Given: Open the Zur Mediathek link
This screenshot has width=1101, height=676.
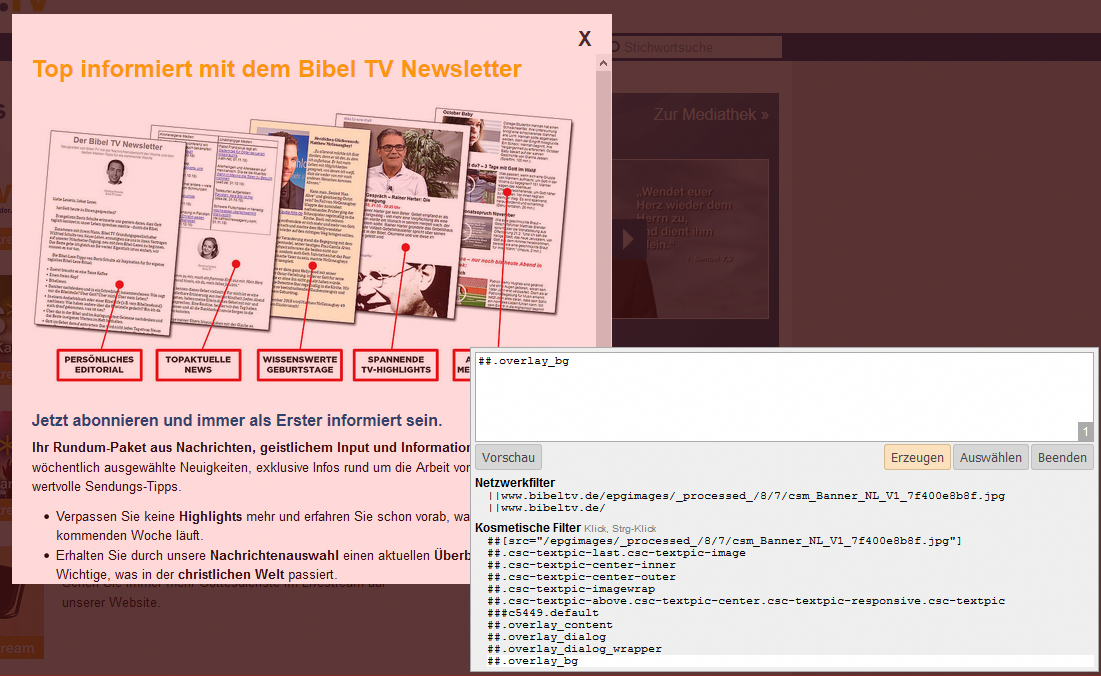Looking at the screenshot, I should click(x=711, y=114).
